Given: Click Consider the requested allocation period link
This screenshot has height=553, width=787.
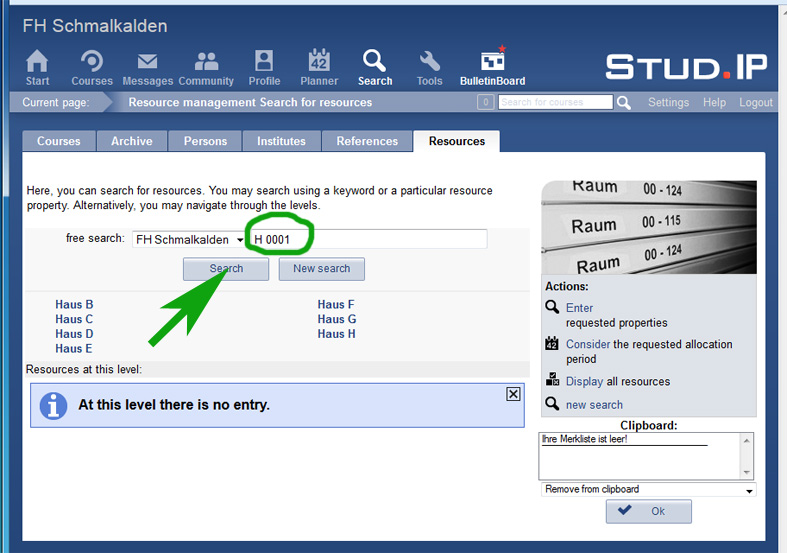Looking at the screenshot, I should tap(588, 344).
